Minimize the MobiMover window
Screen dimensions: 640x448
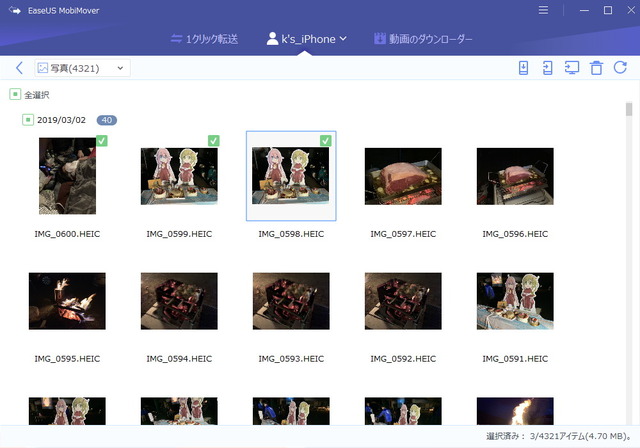[x=584, y=10]
